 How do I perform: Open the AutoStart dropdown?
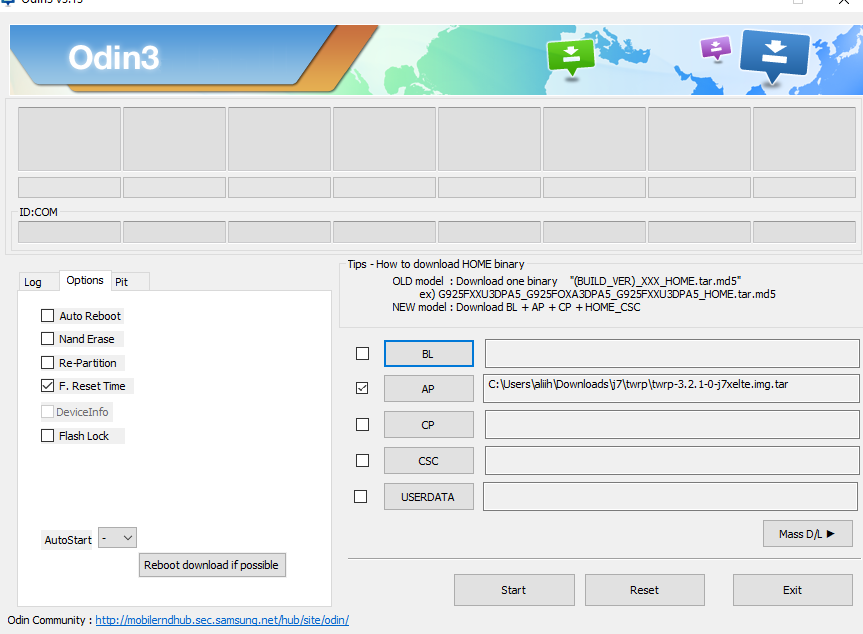tap(117, 538)
